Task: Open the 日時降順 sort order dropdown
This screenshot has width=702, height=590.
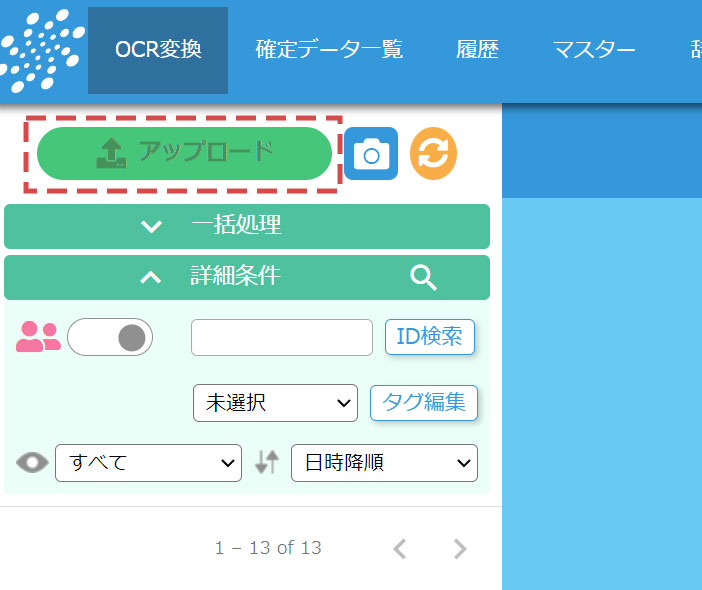Action: 384,463
